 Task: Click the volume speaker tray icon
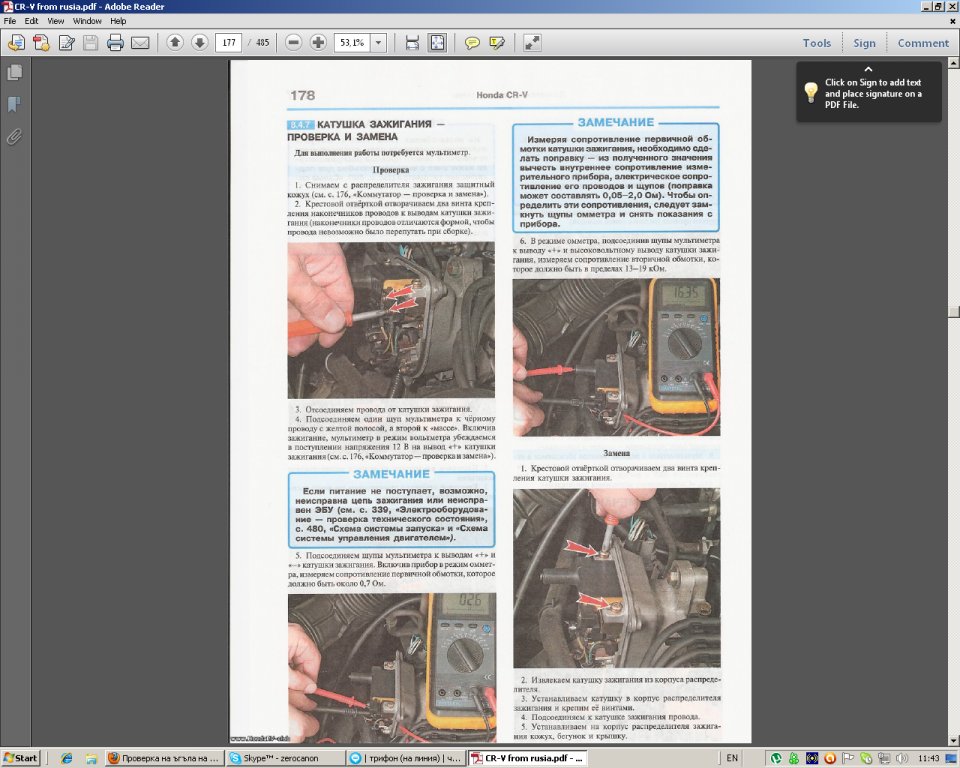coord(902,758)
